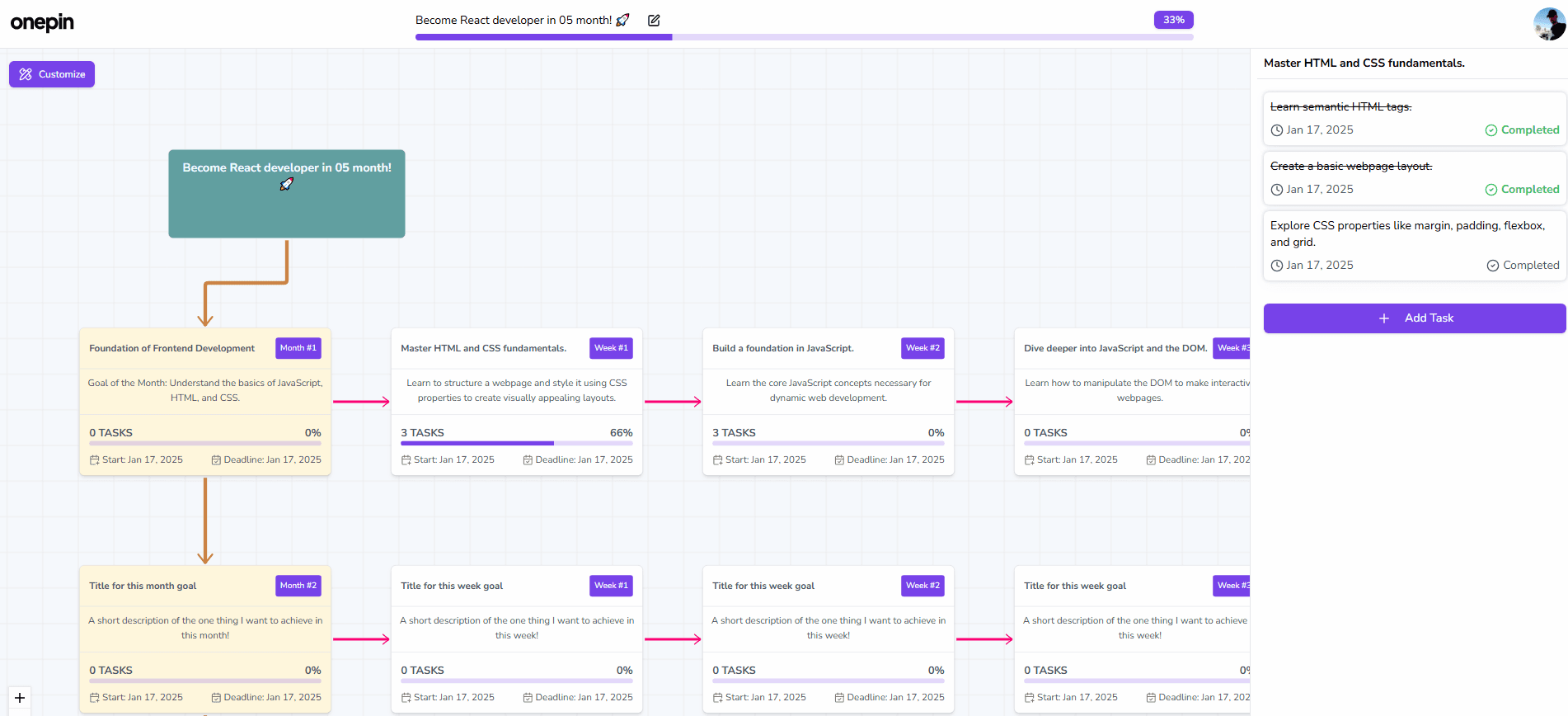Click the onepin logo

[x=42, y=22]
